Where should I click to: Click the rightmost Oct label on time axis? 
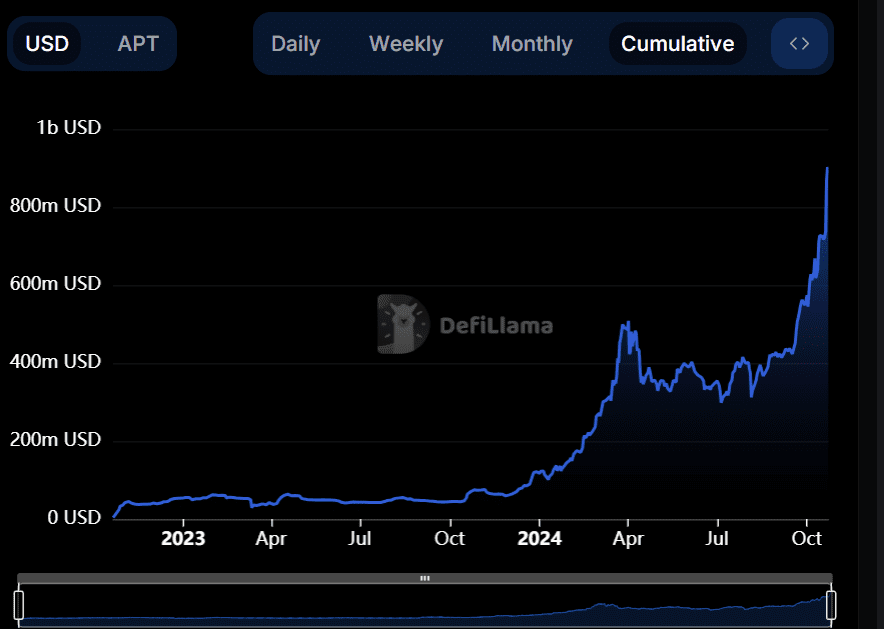(806, 539)
